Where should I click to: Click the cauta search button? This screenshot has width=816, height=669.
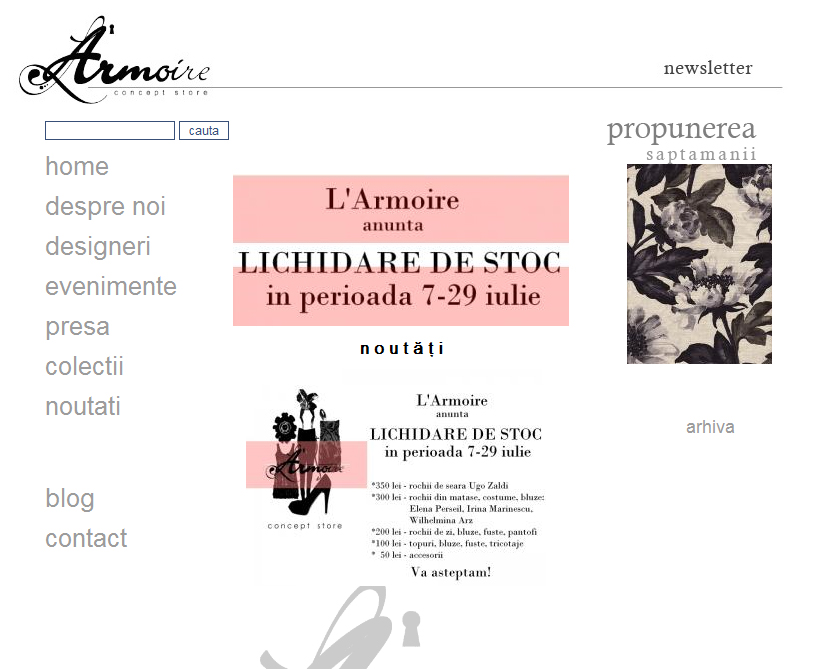(203, 131)
